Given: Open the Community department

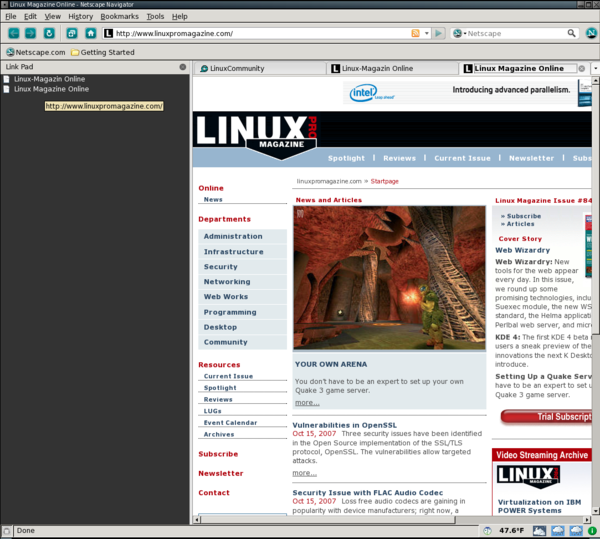Looking at the screenshot, I should point(243,342).
